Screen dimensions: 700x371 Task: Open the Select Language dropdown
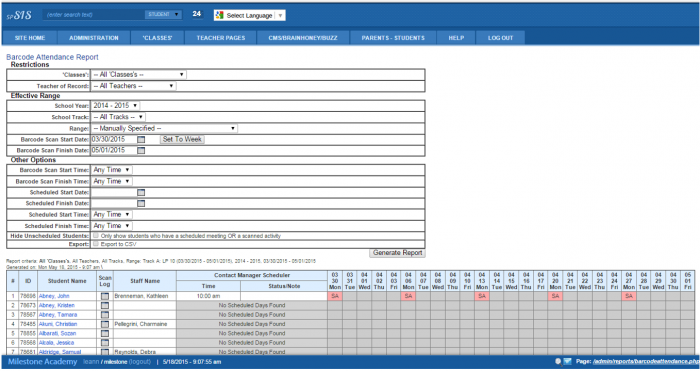[250, 15]
